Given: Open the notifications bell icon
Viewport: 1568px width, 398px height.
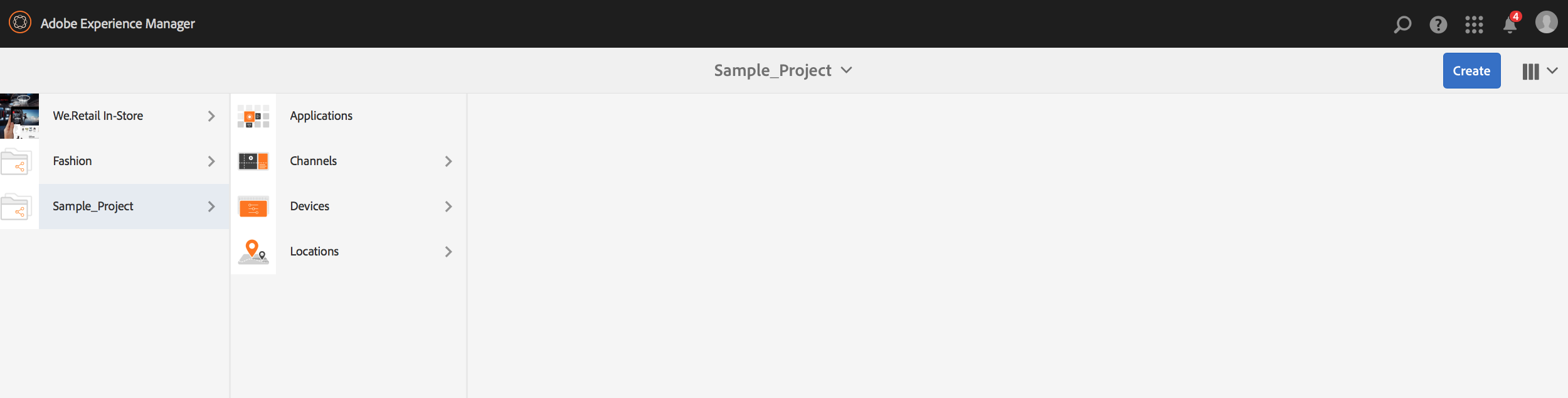Looking at the screenshot, I should click(x=1510, y=24).
